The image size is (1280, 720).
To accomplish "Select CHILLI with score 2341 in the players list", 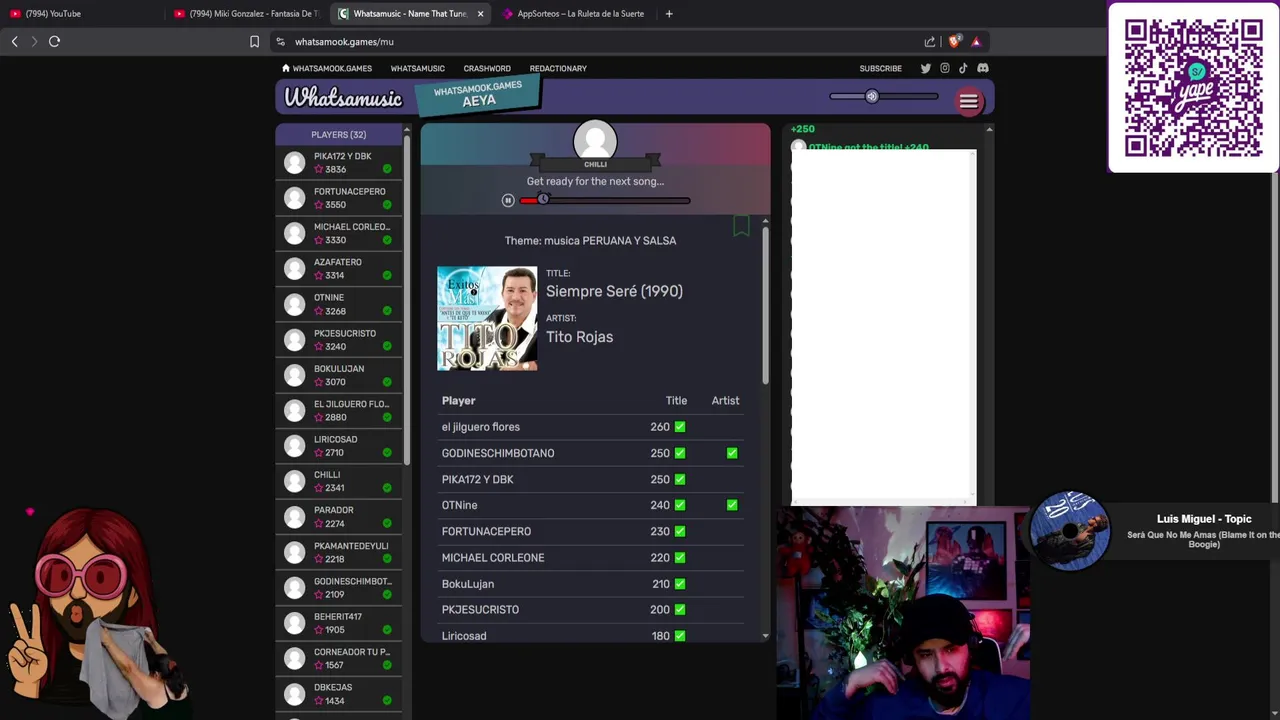I will 338,481.
